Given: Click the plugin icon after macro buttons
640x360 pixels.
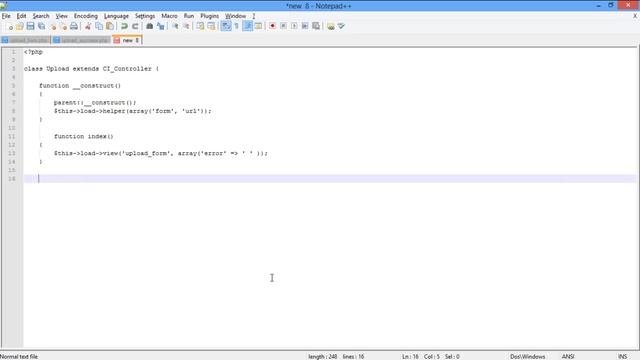Looking at the screenshot, I should [x=331, y=26].
